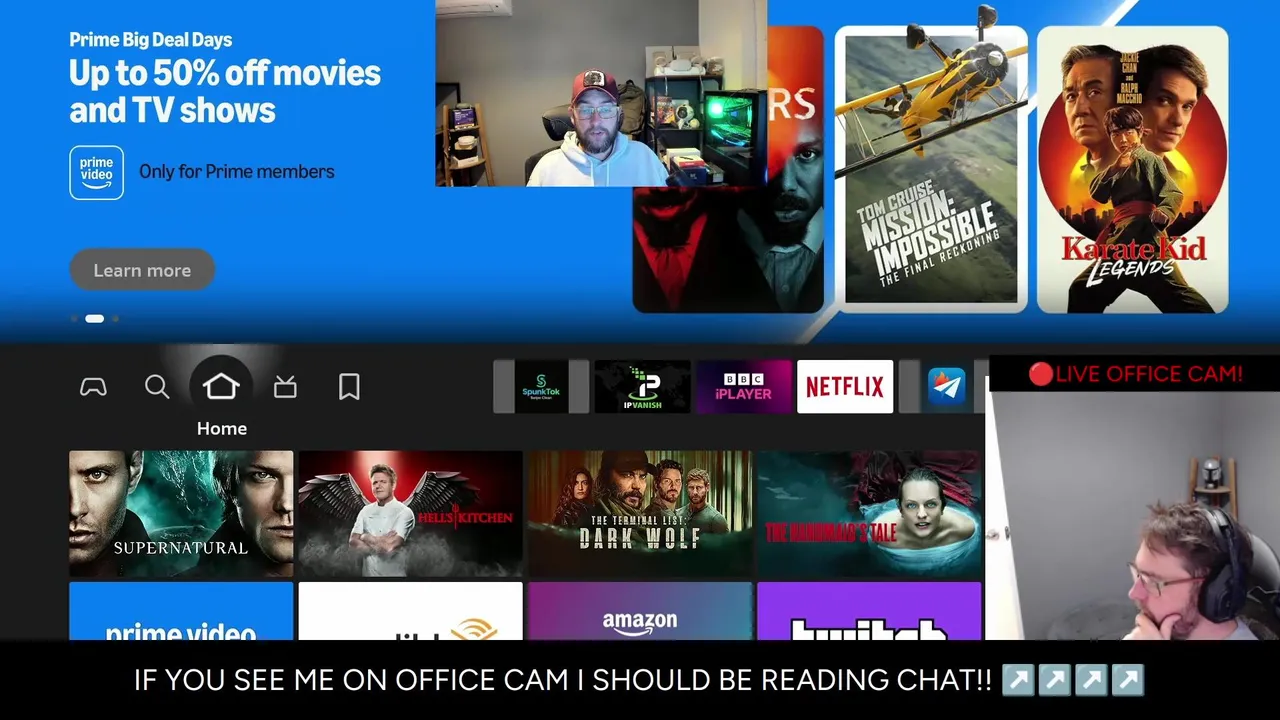
Task: Click the Home label under navigation
Action: pyautogui.click(x=222, y=428)
